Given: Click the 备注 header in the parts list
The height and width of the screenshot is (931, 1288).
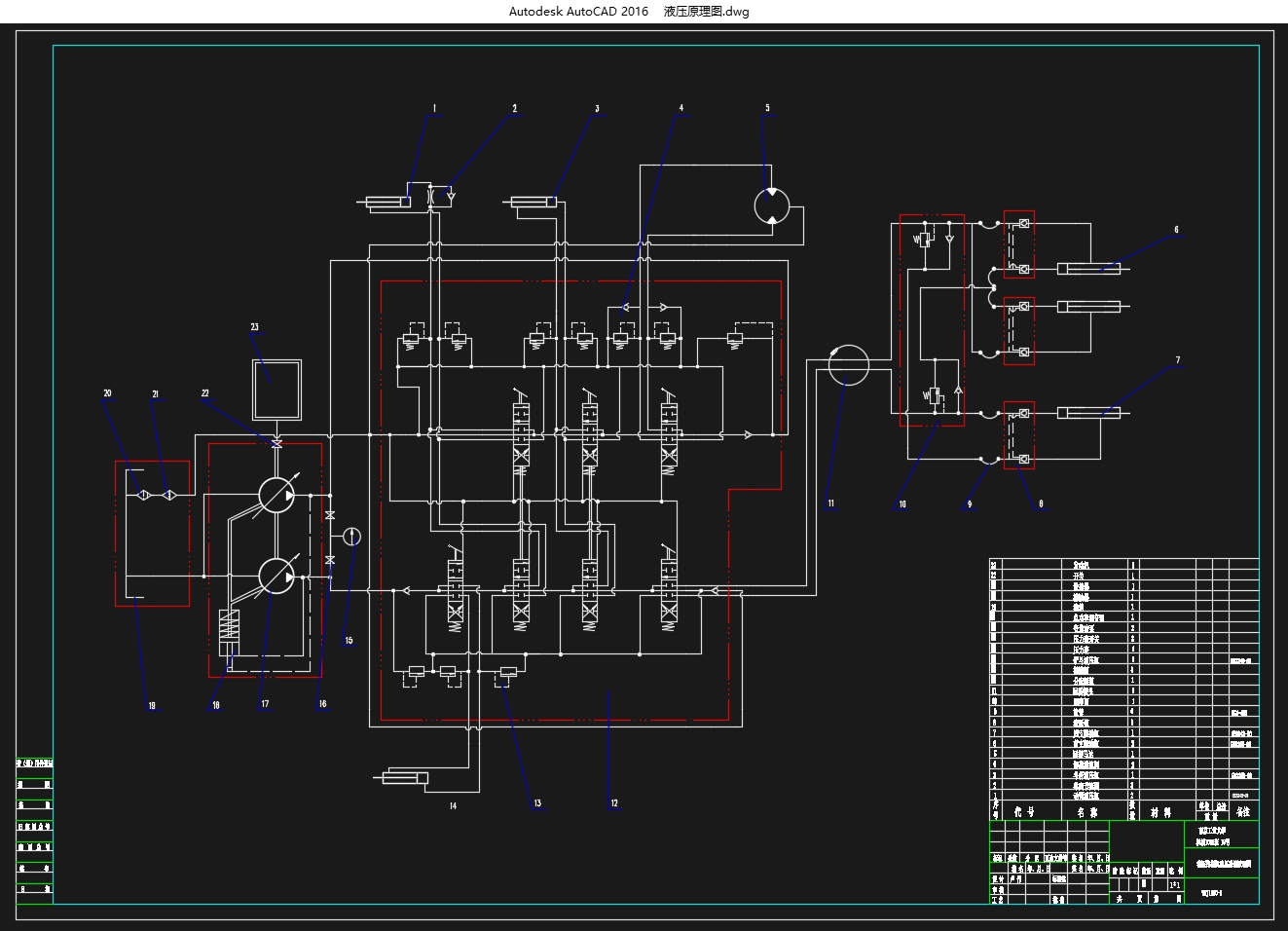Looking at the screenshot, I should pyautogui.click(x=1241, y=810).
